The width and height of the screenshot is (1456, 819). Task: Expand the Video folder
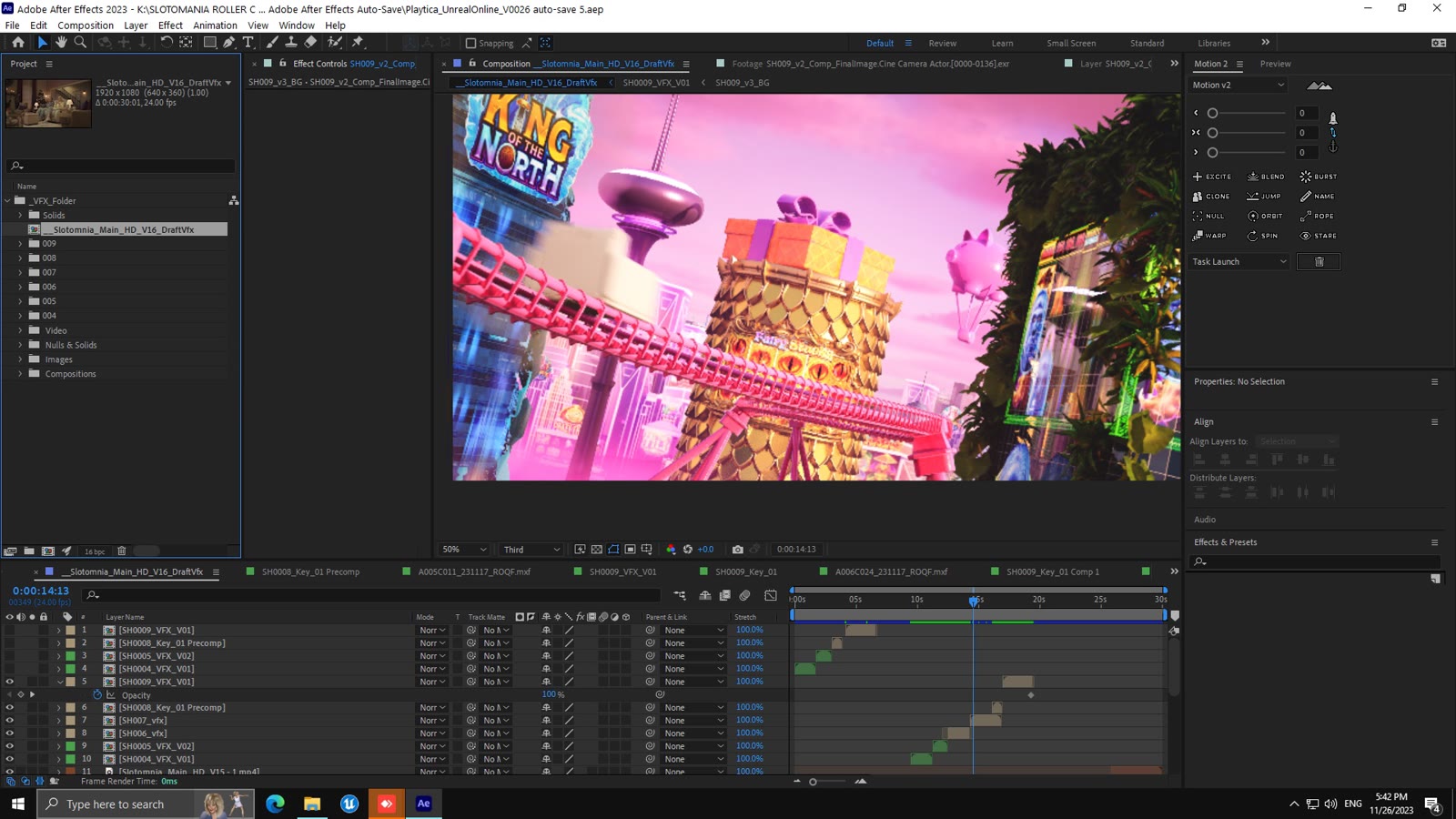coord(20,330)
